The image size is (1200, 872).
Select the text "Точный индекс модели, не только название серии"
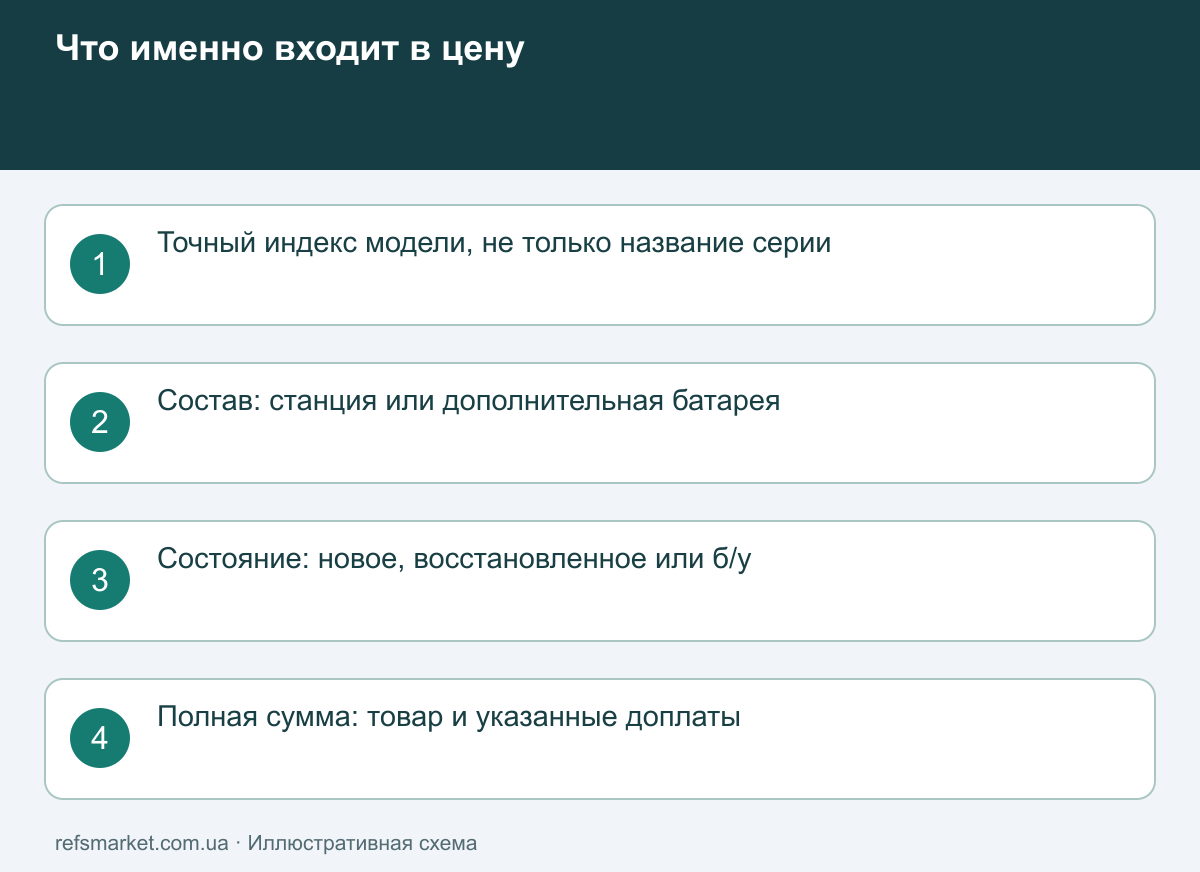(494, 243)
